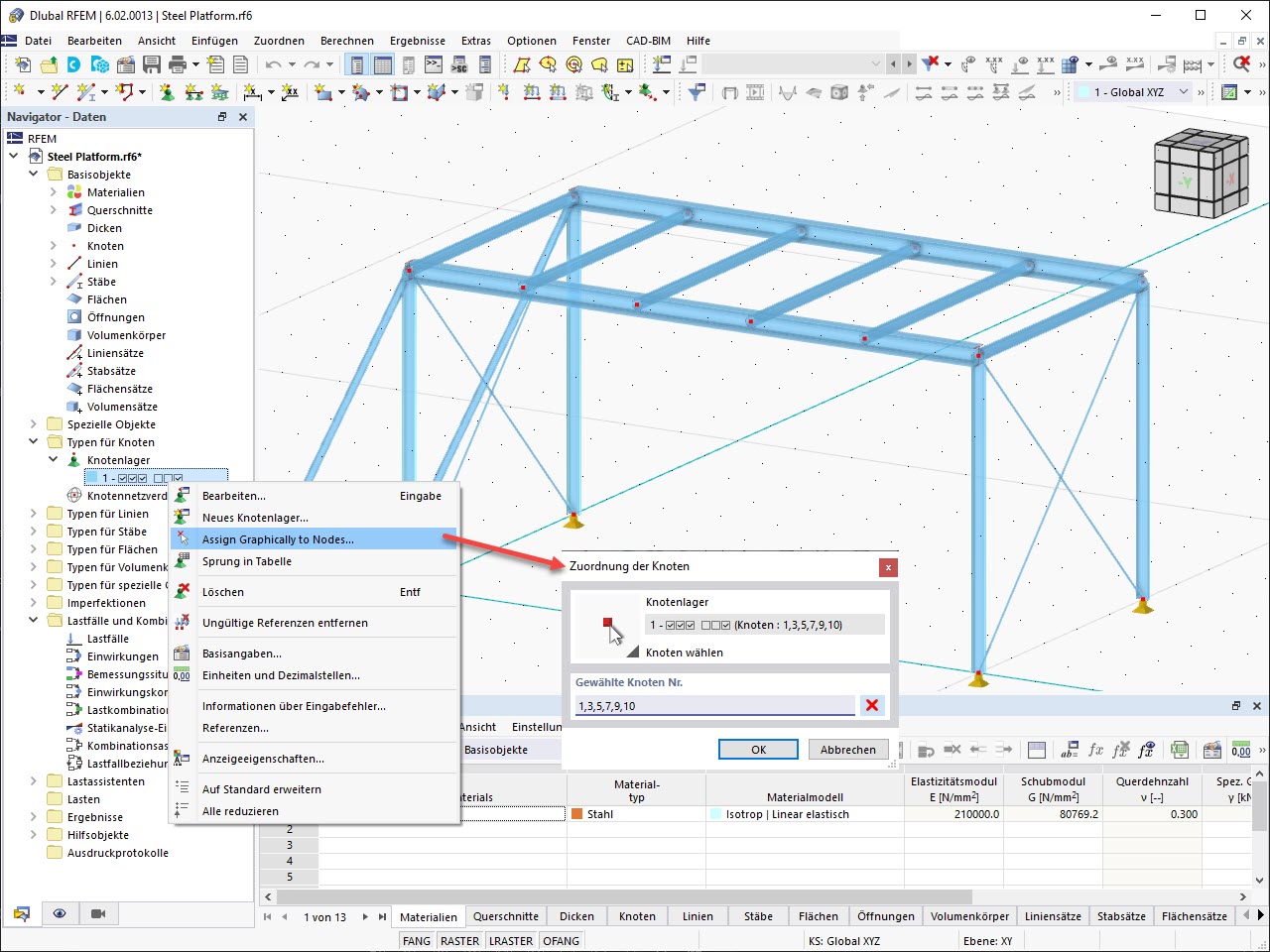Screen dimensions: 1270x952
Task: Click the print toolbar icon
Action: click(x=178, y=64)
